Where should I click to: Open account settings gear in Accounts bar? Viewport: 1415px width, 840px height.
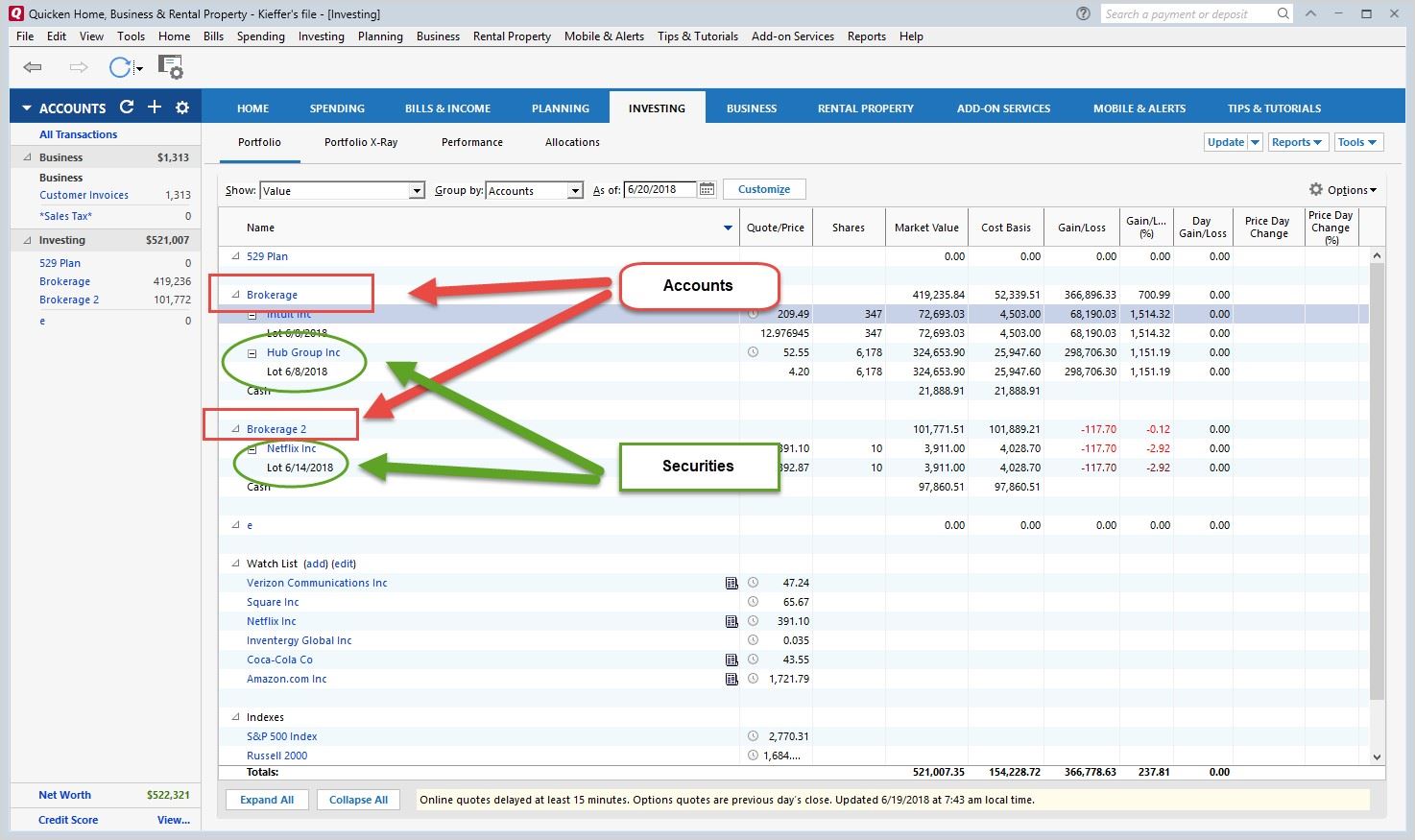(x=182, y=108)
